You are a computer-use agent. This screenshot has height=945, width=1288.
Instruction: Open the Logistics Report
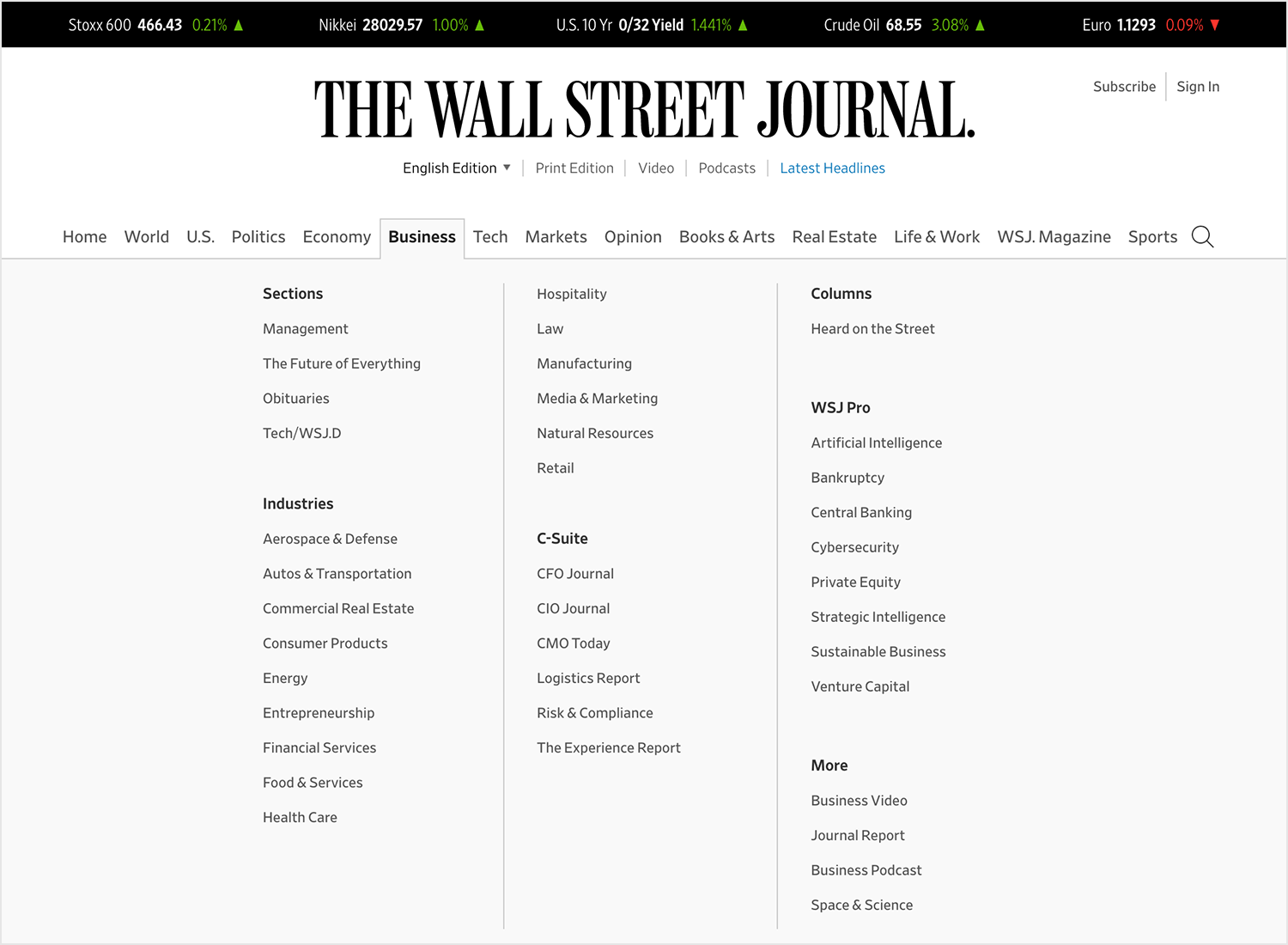[x=588, y=679]
